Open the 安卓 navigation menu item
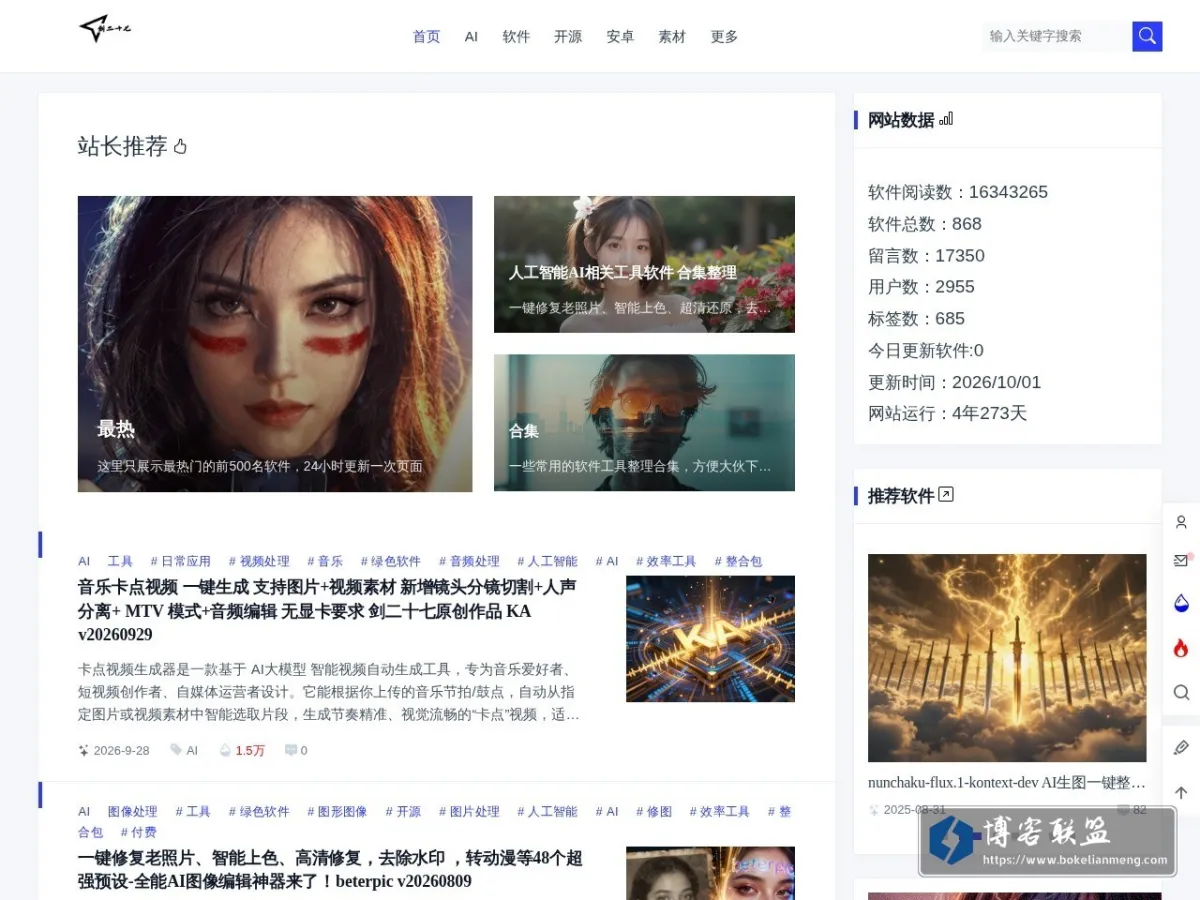 pos(620,36)
